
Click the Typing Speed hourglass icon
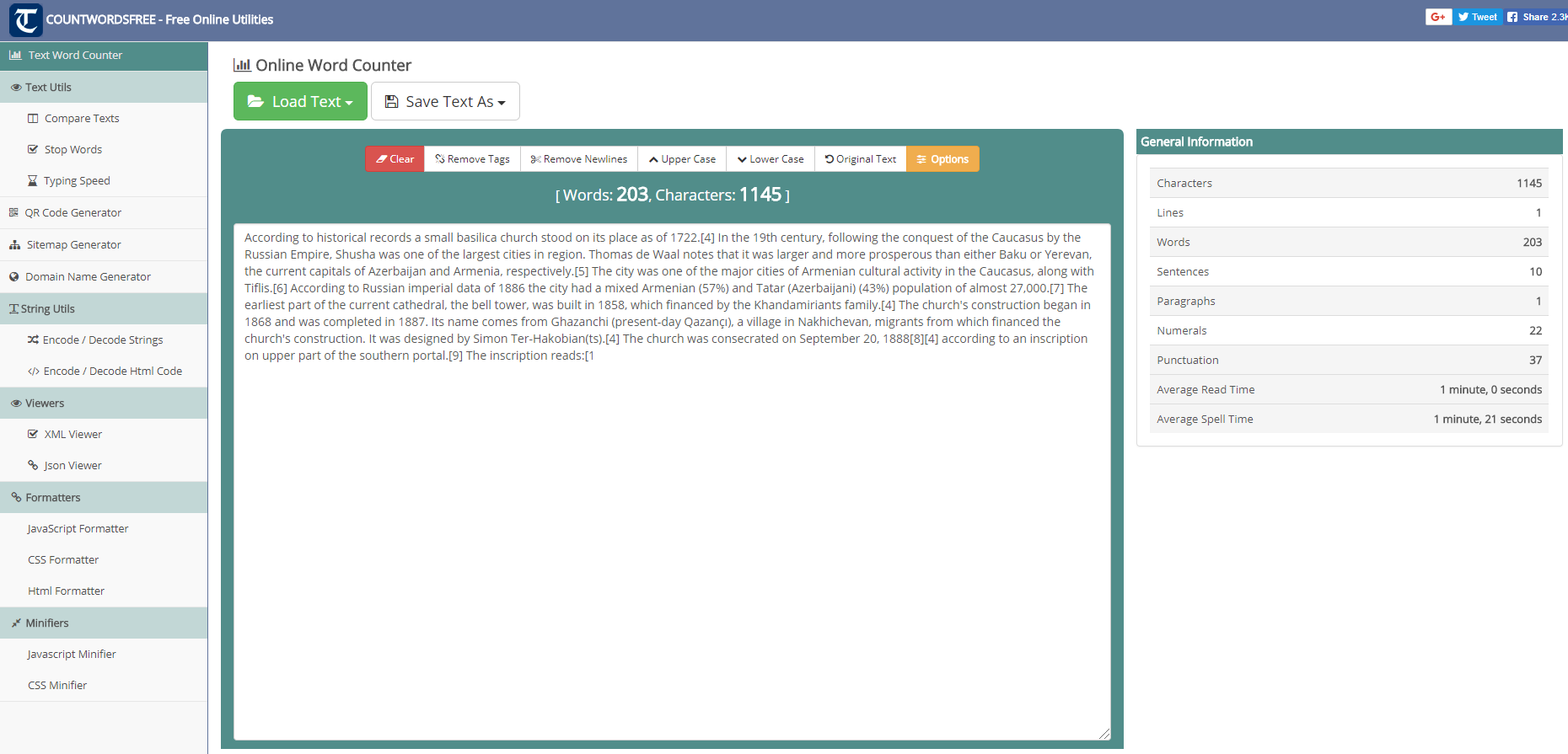tap(33, 181)
